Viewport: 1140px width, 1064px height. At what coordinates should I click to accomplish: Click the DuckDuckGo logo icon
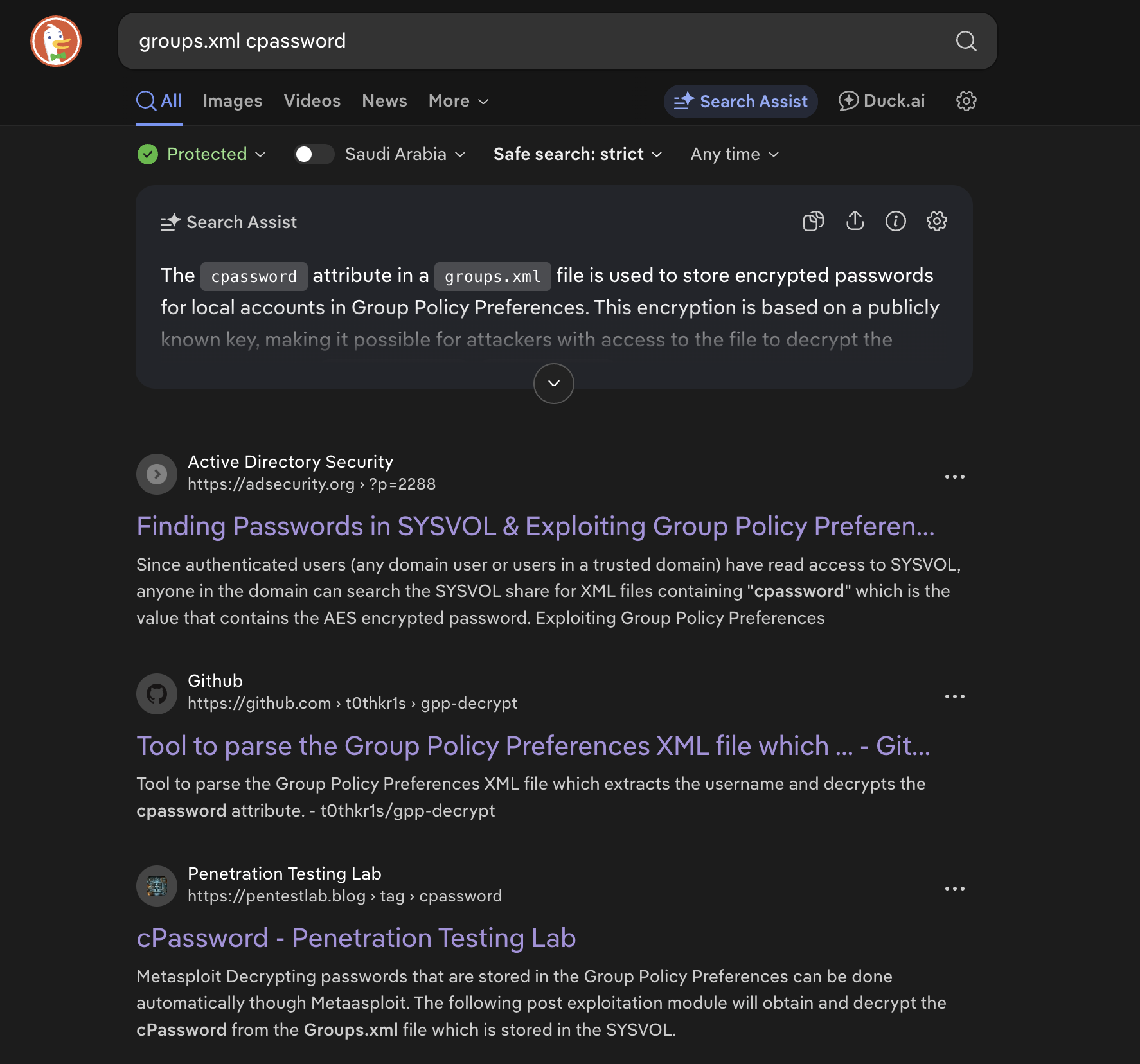[x=56, y=41]
